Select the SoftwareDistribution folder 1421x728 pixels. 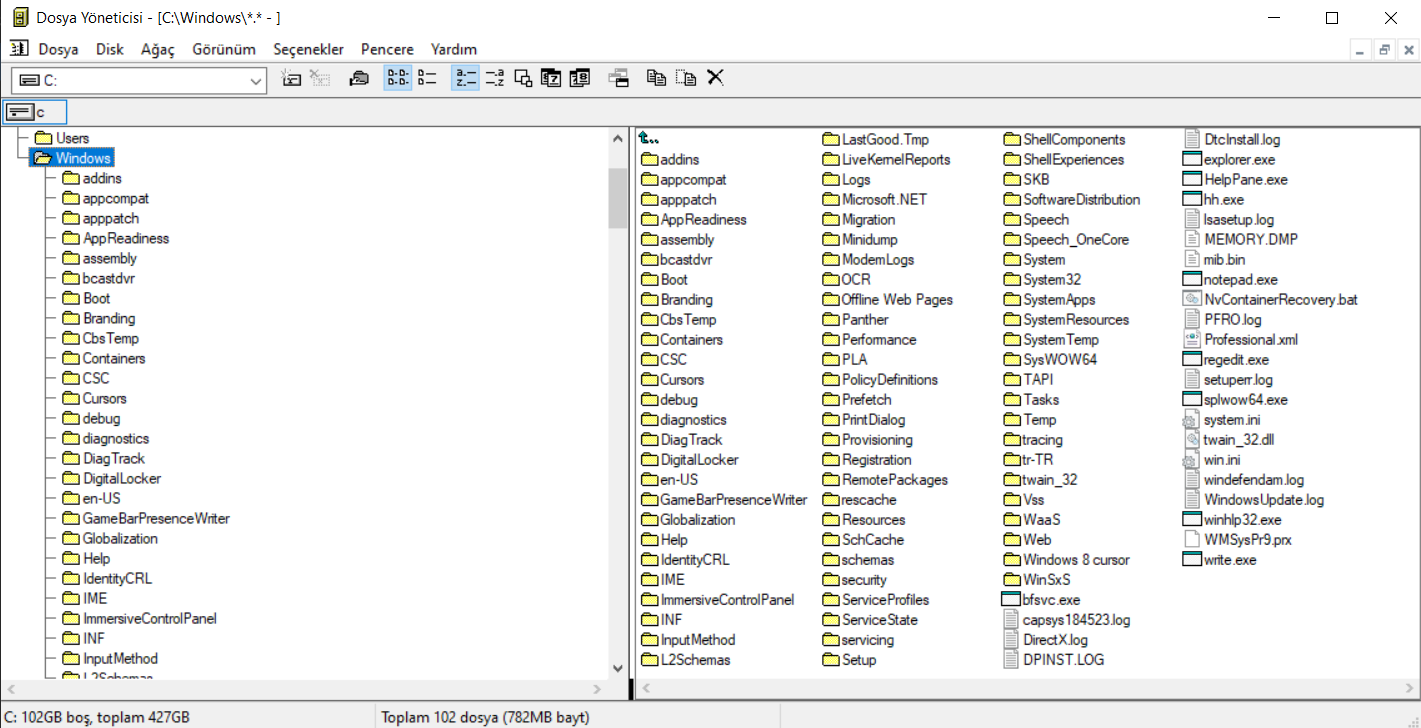pyautogui.click(x=1072, y=200)
